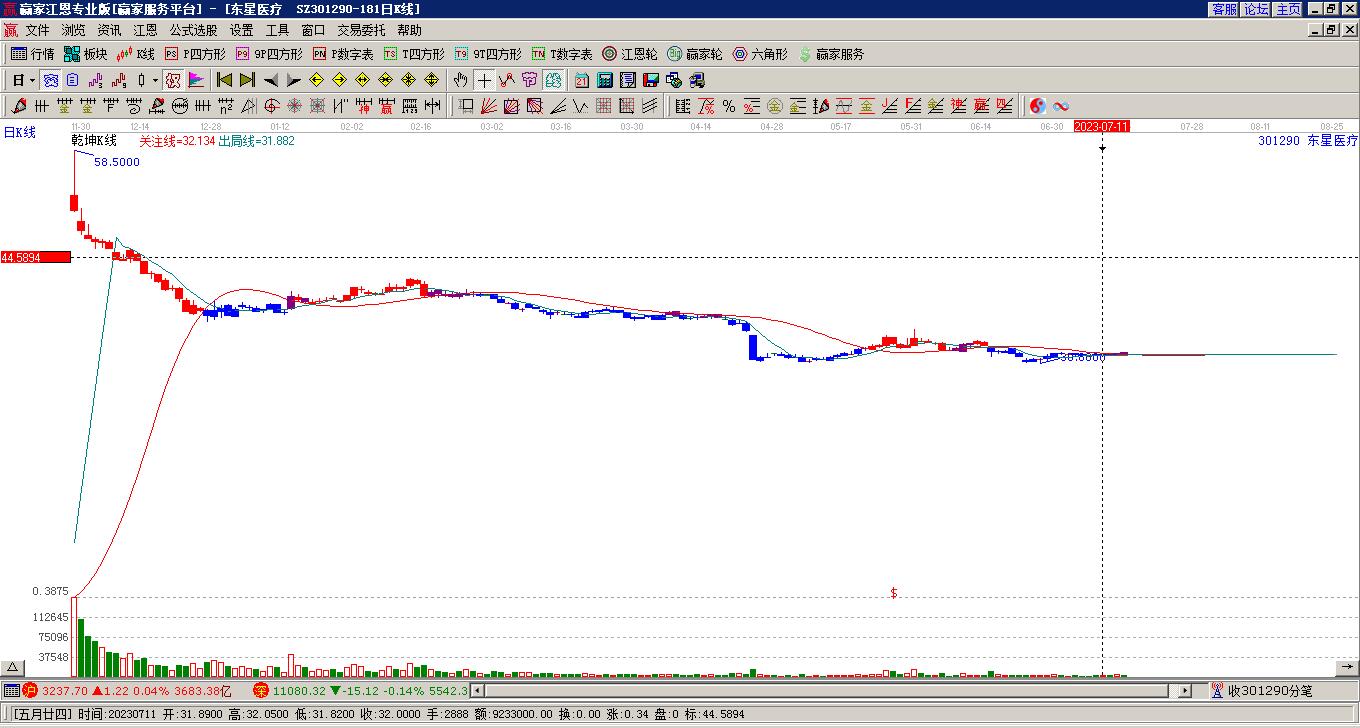Open the 公式选股 menu
Viewport: 1360px width, 728px height.
click(193, 31)
